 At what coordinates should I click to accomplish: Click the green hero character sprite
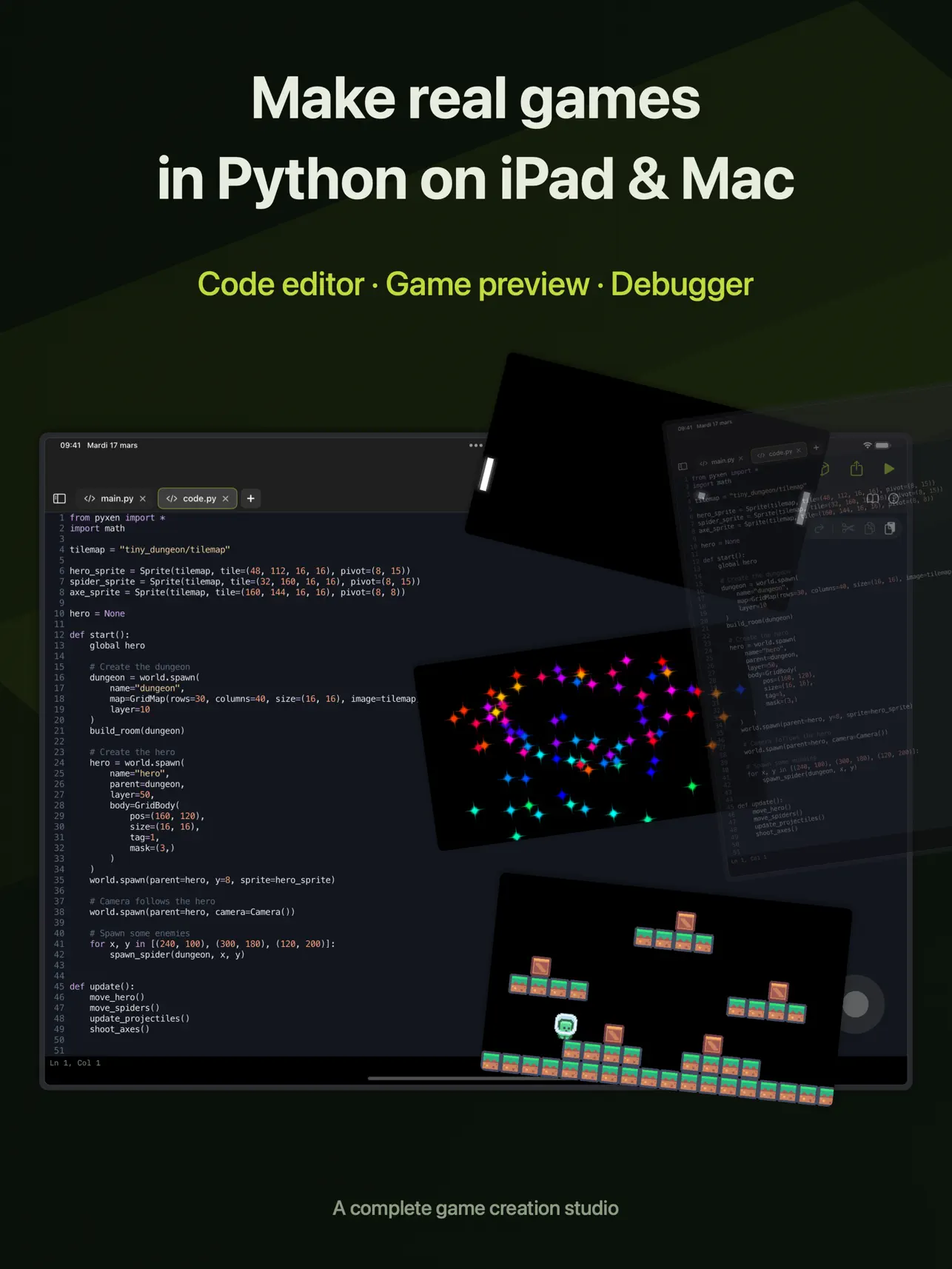566,1025
